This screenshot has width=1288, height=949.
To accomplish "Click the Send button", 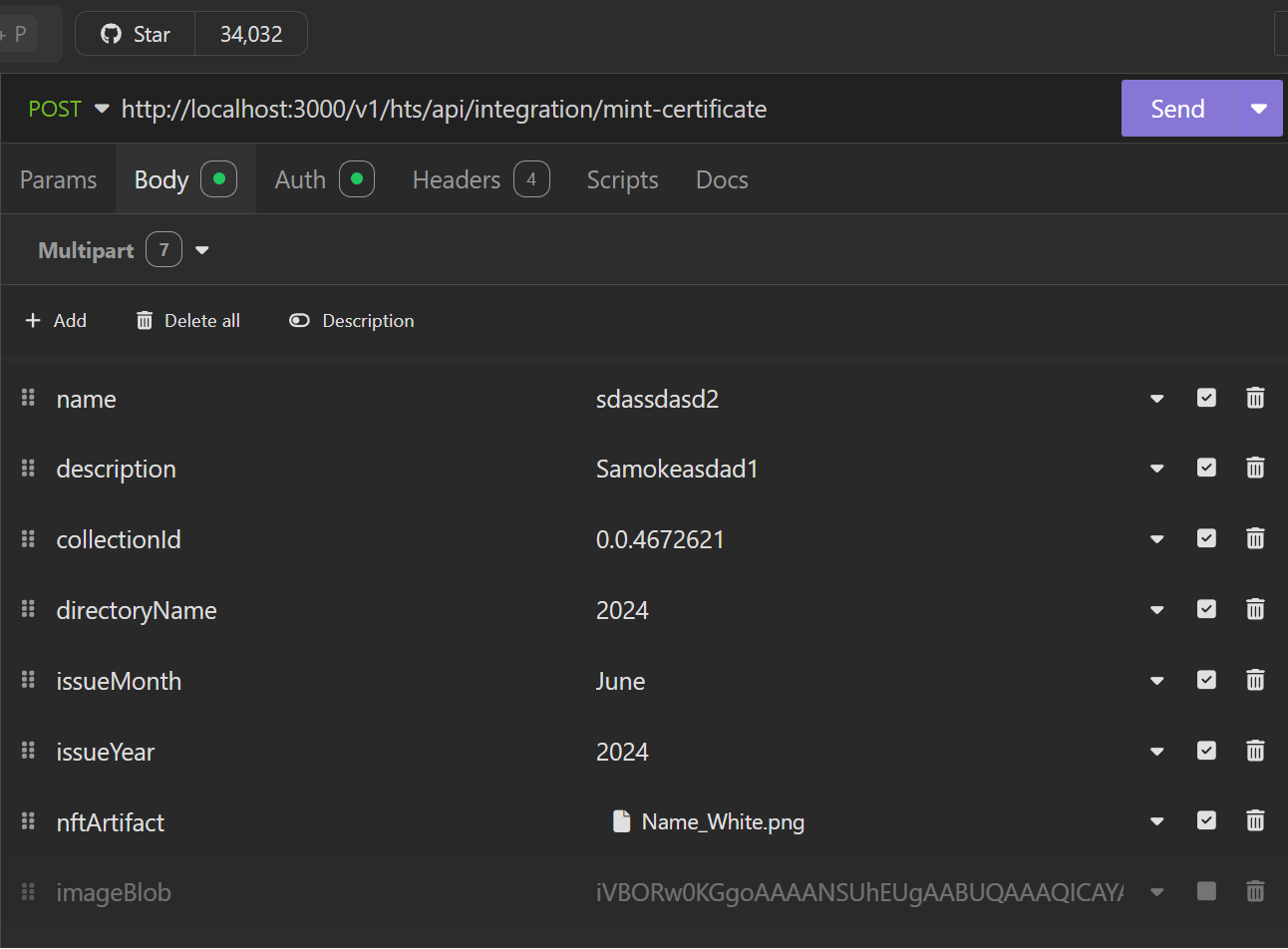I will point(1177,109).
